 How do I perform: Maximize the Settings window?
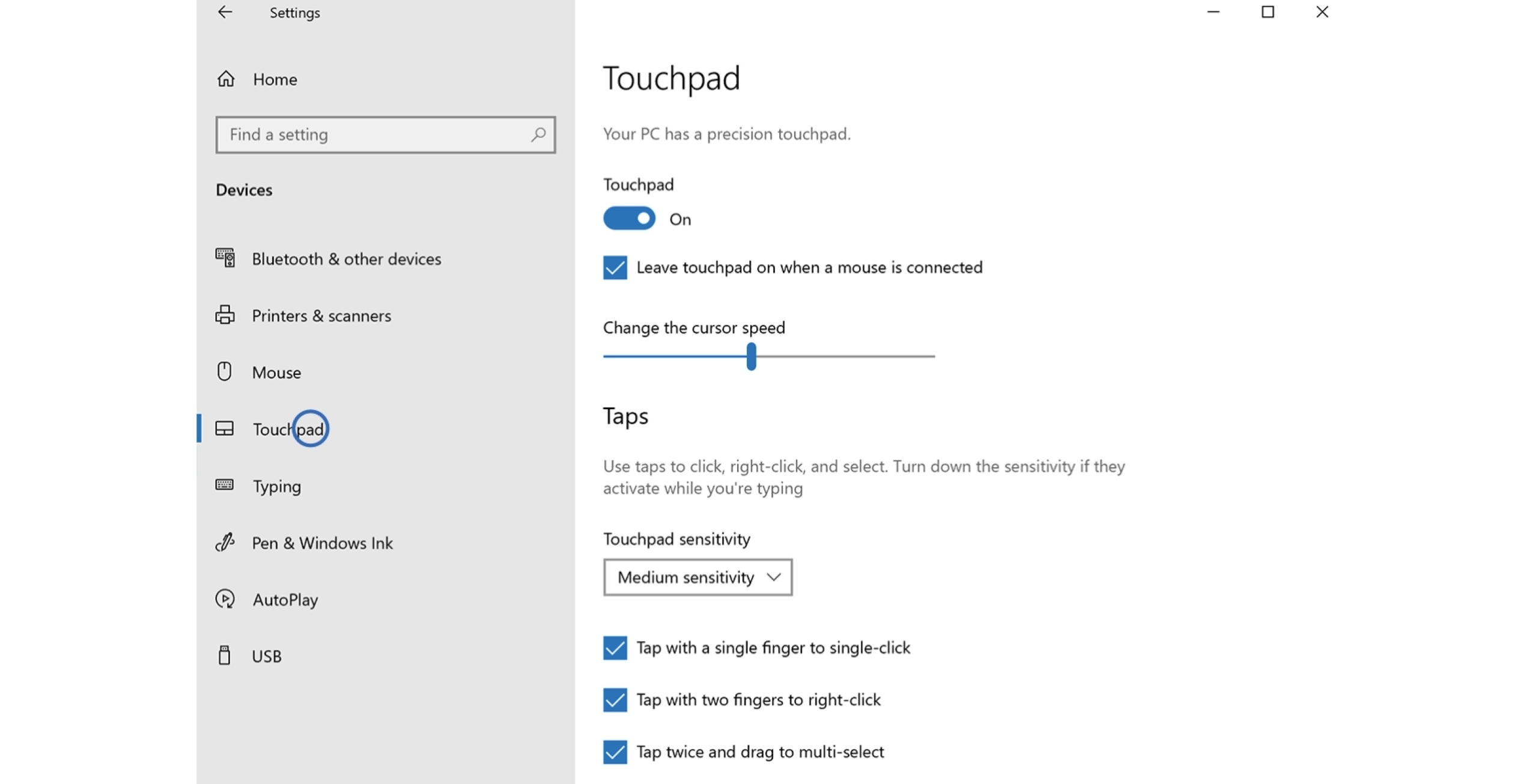pos(1267,12)
